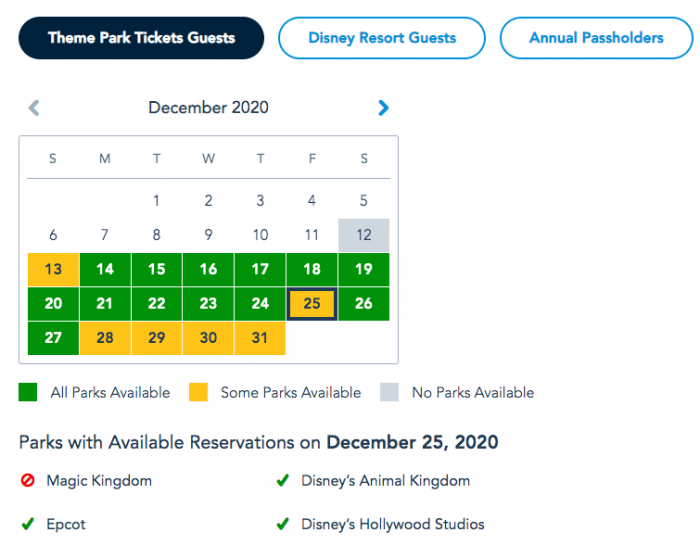Click the green All Parks Available swatch
The image size is (700, 545).
[x=28, y=392]
